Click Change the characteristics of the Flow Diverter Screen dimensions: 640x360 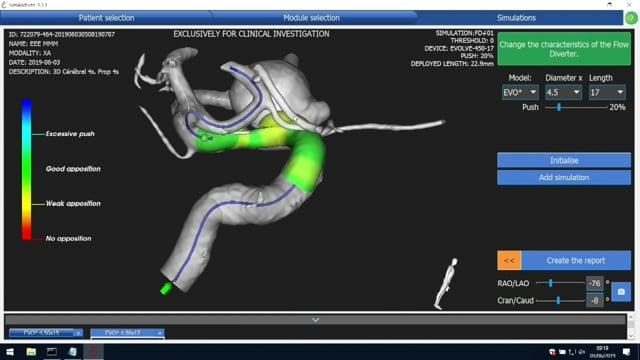coord(564,49)
